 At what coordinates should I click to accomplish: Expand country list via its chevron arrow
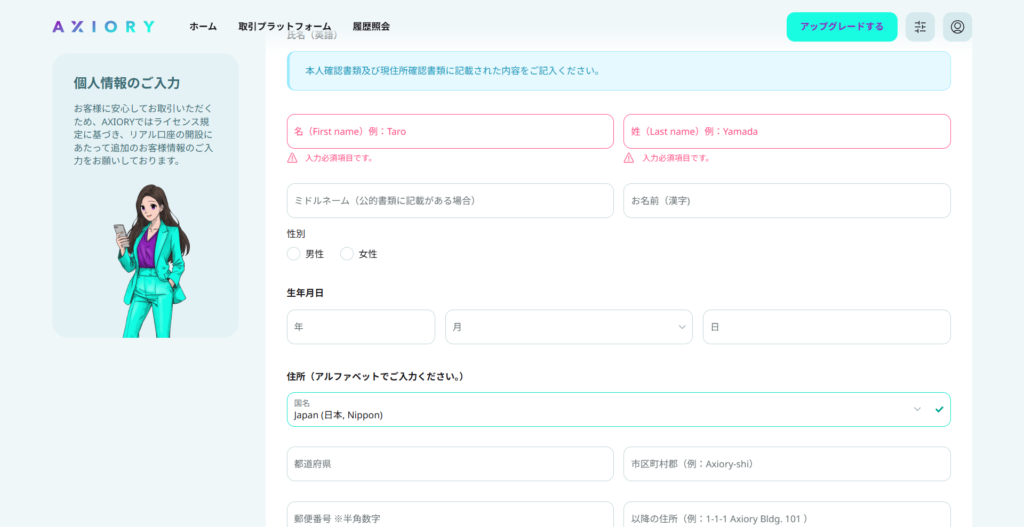point(918,409)
